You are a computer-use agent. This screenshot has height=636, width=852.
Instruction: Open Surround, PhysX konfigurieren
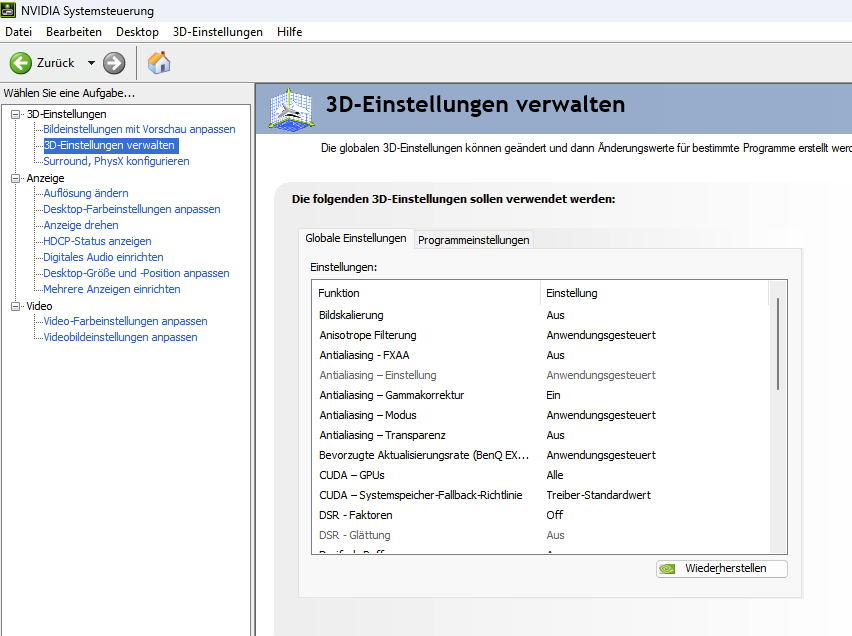coord(116,161)
